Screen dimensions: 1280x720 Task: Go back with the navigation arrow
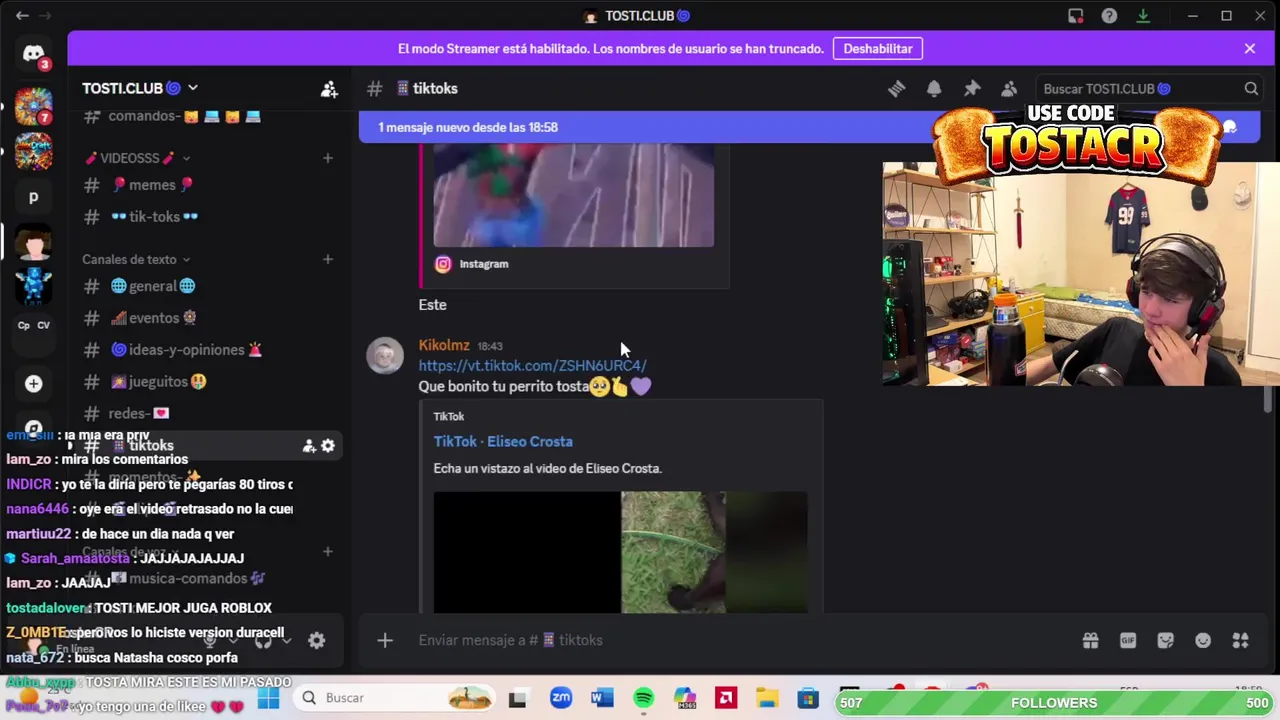(x=22, y=16)
